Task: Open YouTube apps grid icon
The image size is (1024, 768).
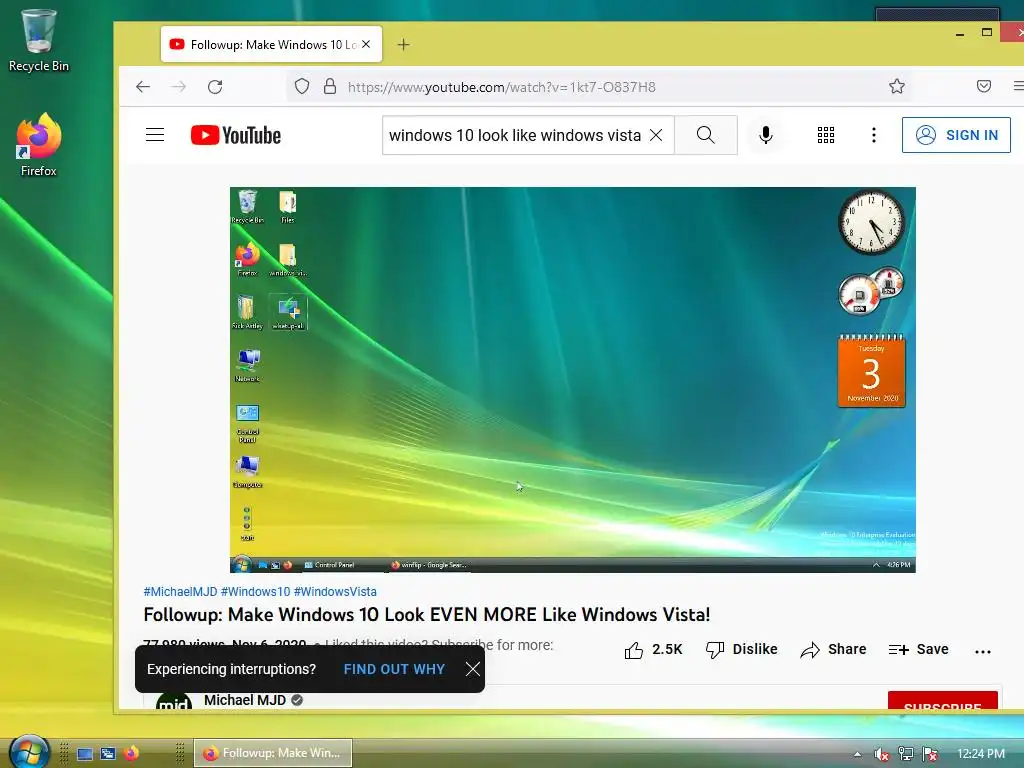Action: [825, 135]
